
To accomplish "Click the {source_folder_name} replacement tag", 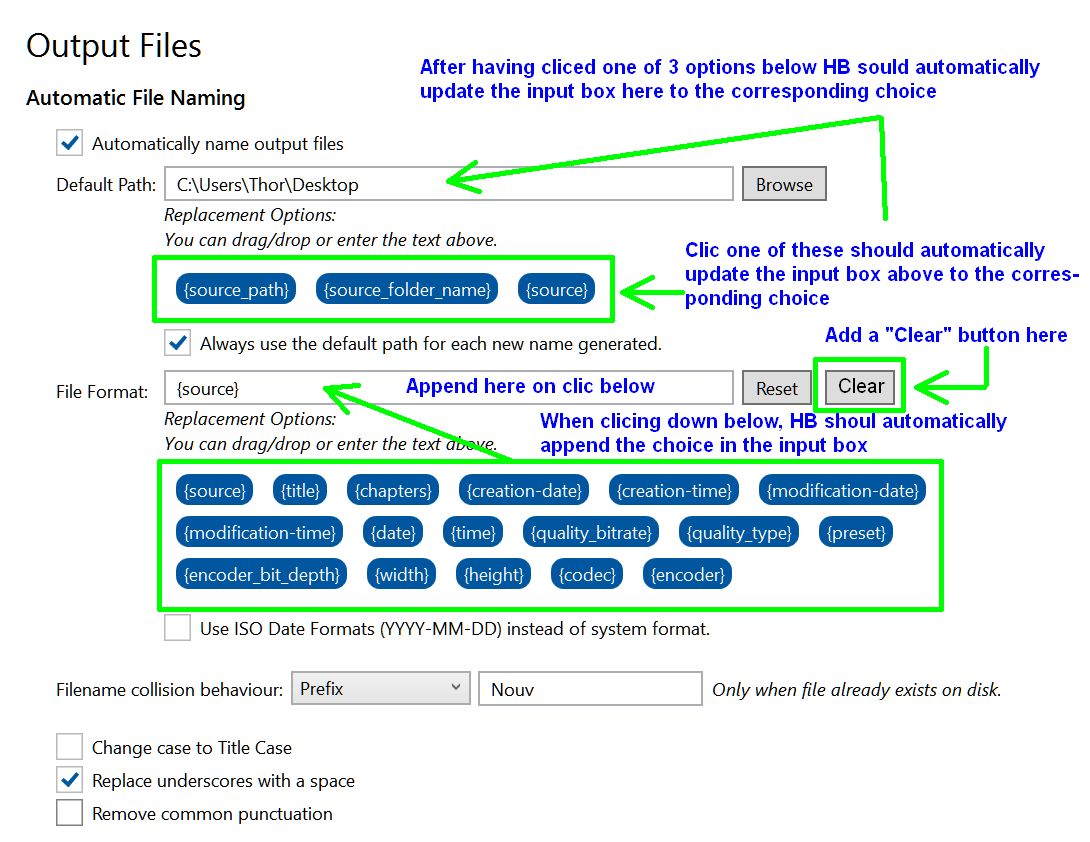I will coord(407,289).
